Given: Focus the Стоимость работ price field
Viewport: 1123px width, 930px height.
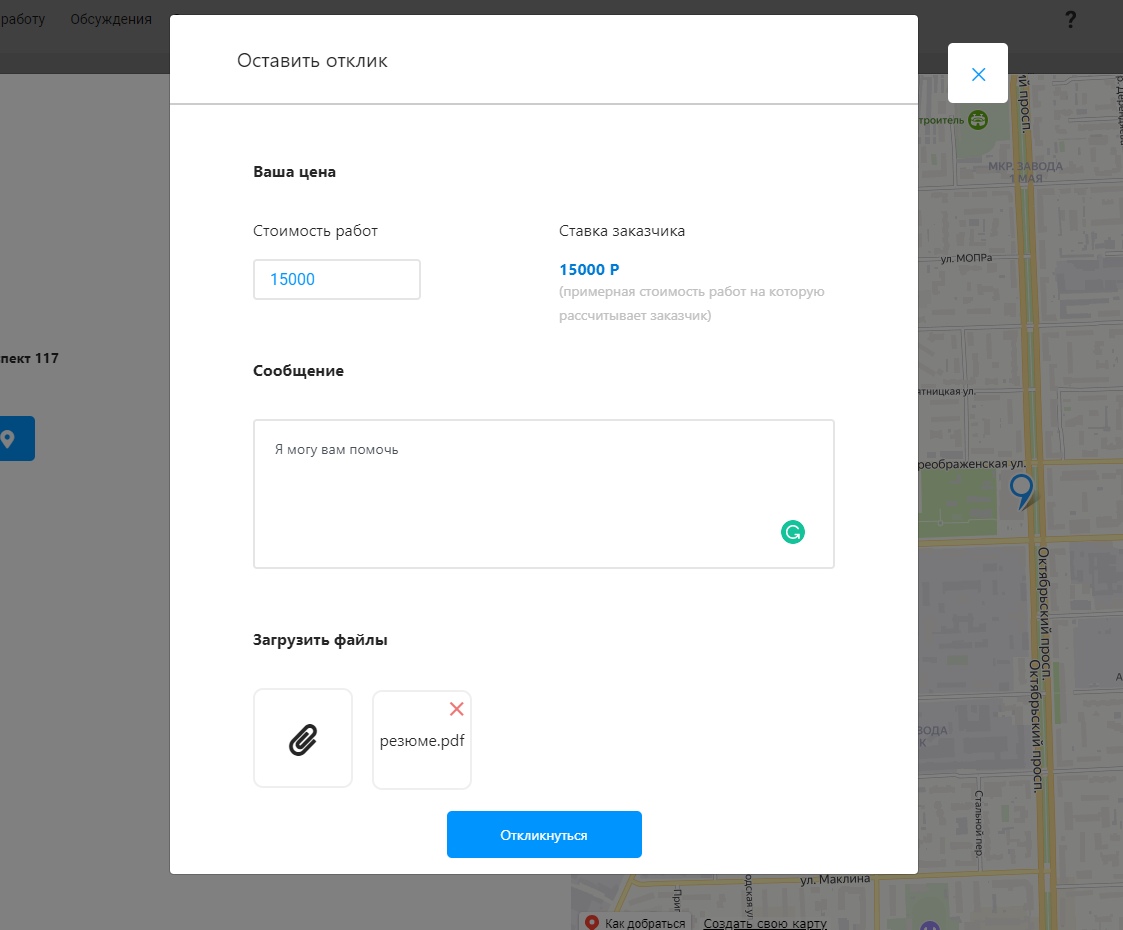Looking at the screenshot, I should 337,280.
